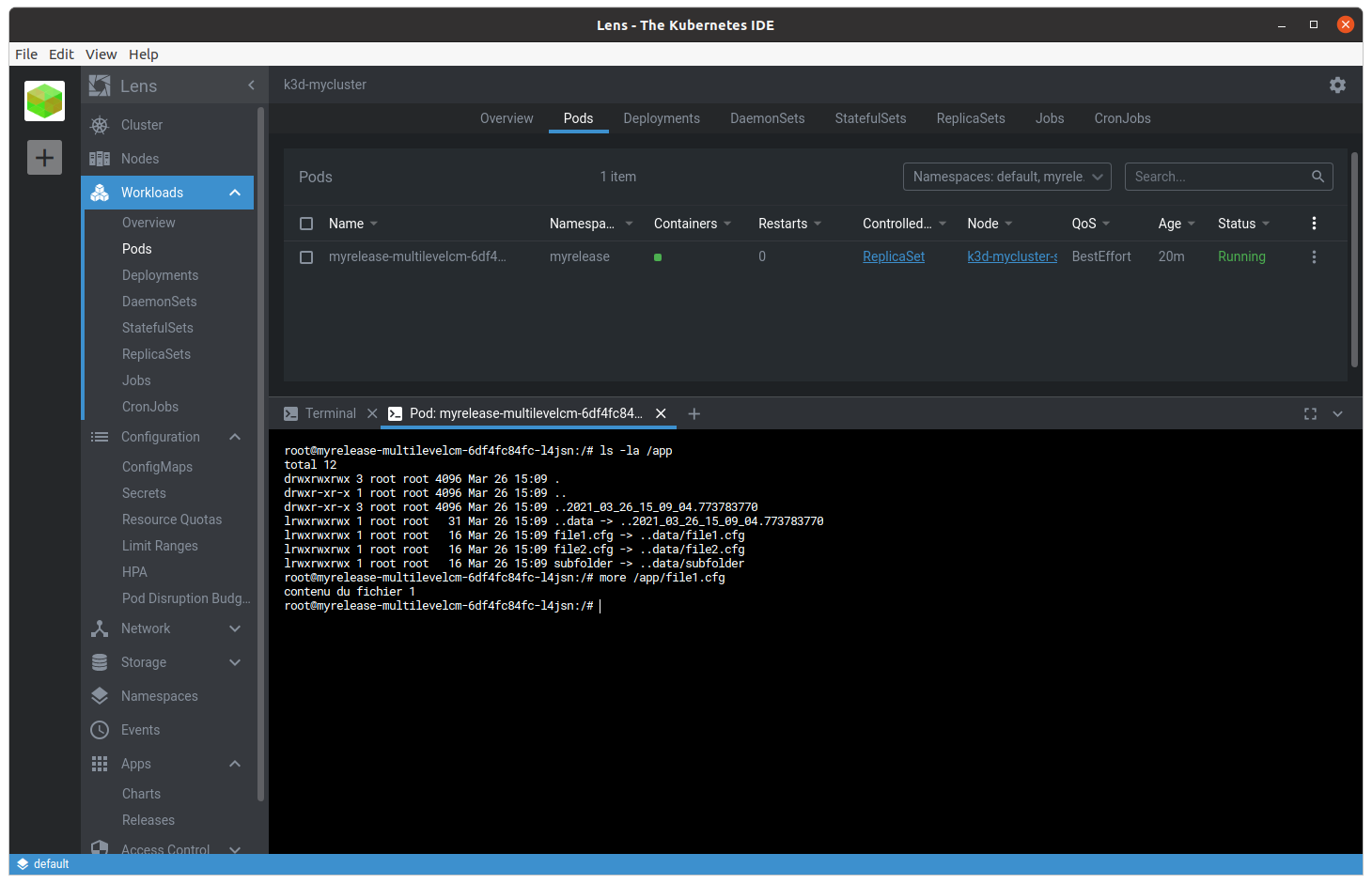Click the default context status bar icon

coord(23,864)
